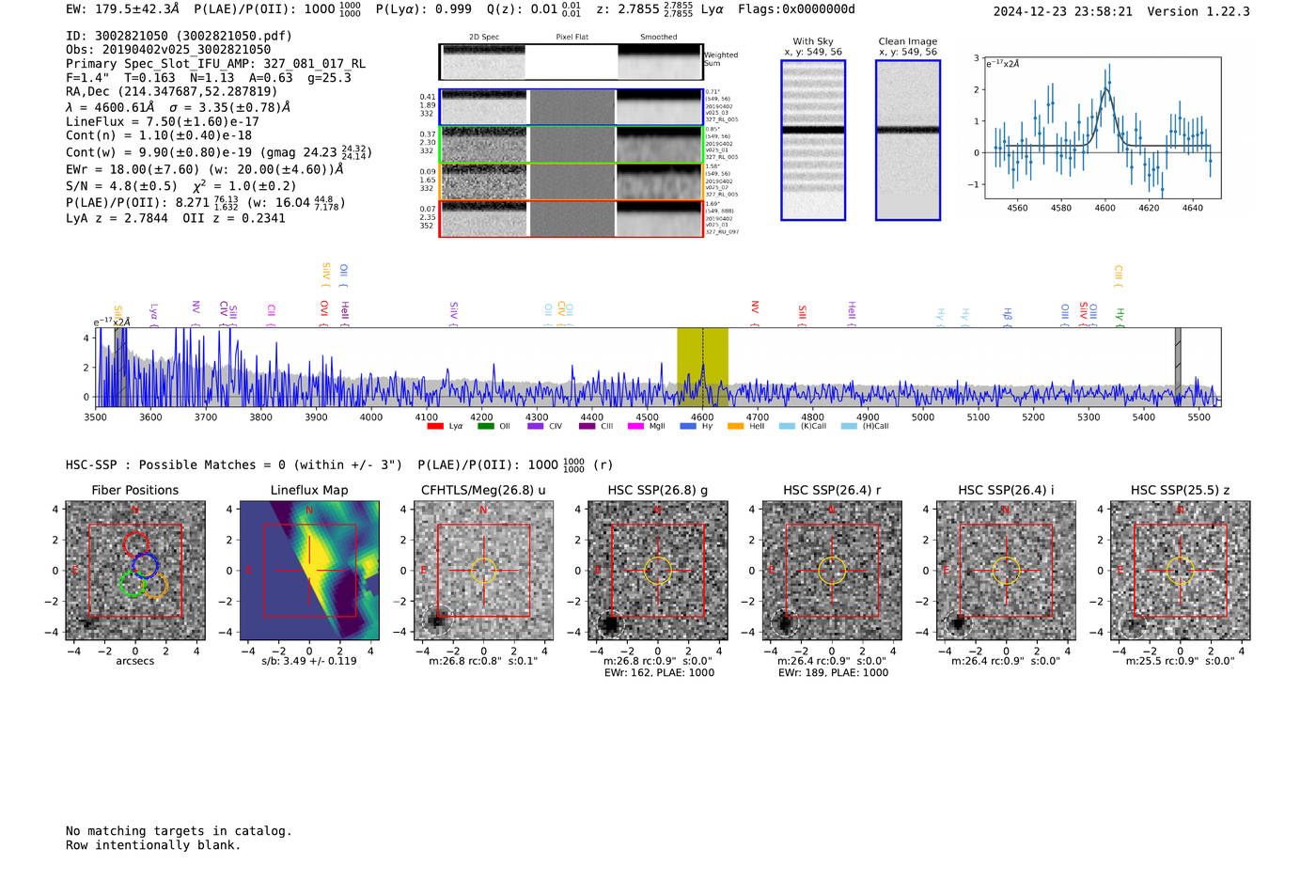The height and width of the screenshot is (896, 1316).
Task: Open the HSC SSP(25.5) z image
Action: (1181, 571)
